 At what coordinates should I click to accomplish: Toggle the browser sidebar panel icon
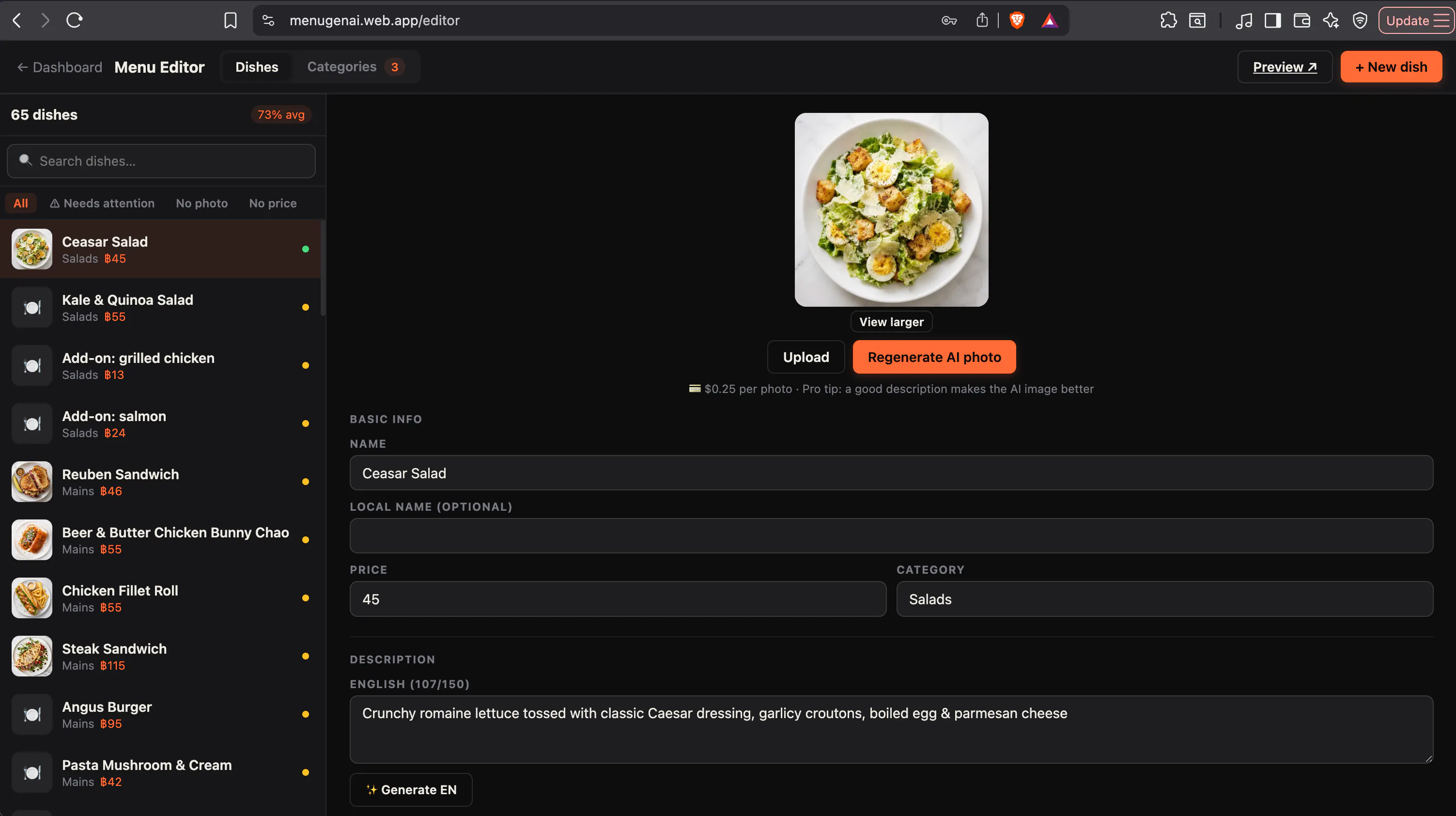point(1273,20)
